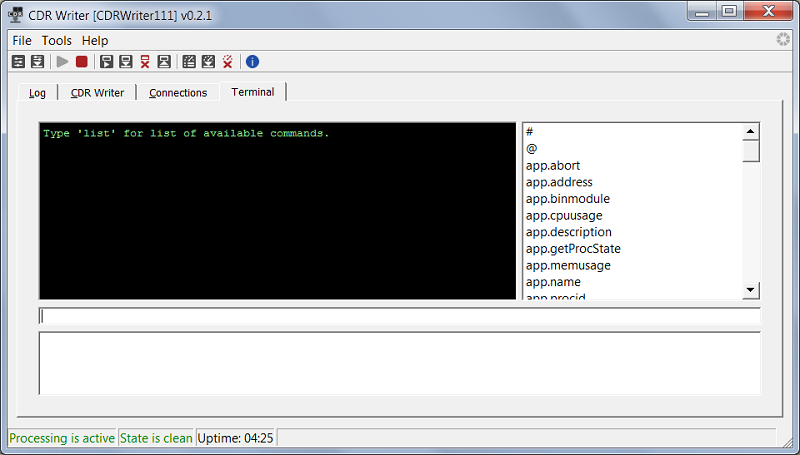Select the Terminal tab
800x455 pixels.
(x=253, y=92)
